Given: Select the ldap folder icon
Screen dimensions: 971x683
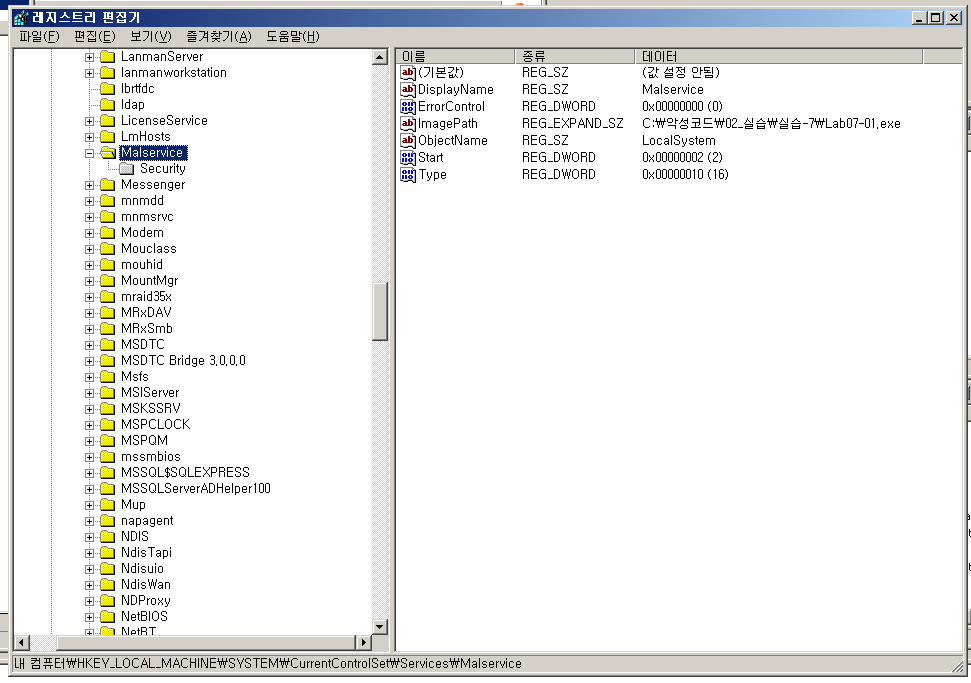Looking at the screenshot, I should point(108,105).
